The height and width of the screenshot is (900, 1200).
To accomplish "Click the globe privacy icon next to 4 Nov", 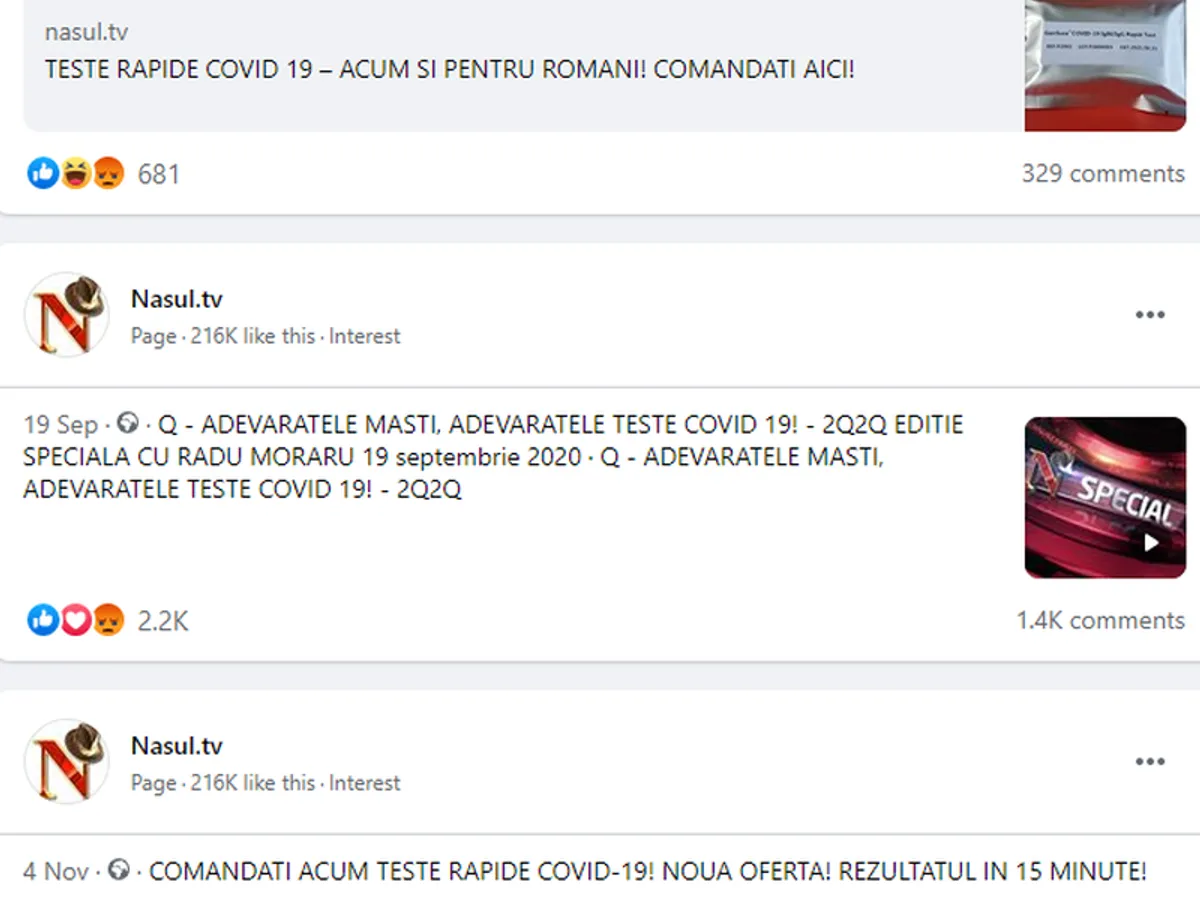I will (x=118, y=871).
